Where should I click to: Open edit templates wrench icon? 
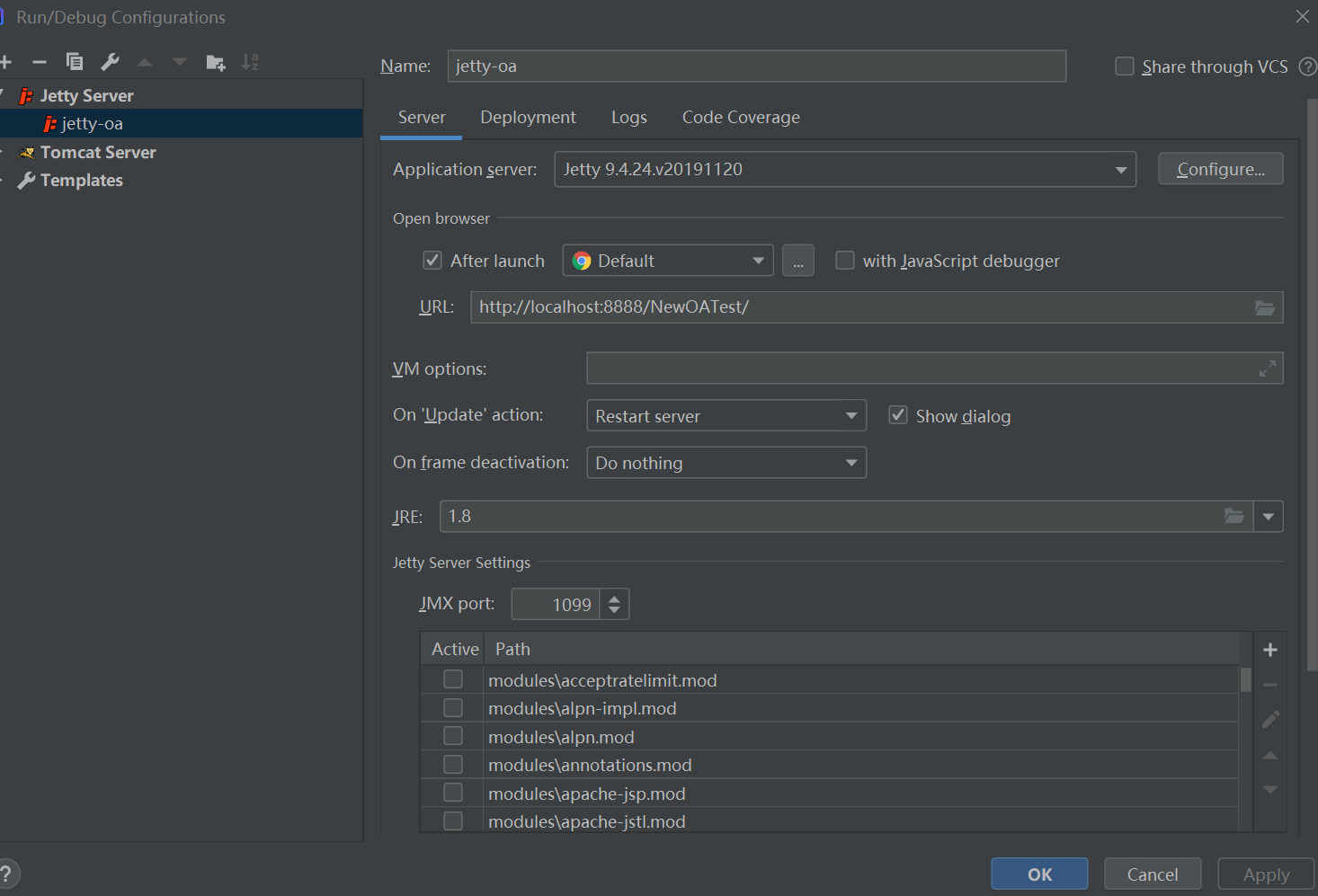pos(110,61)
